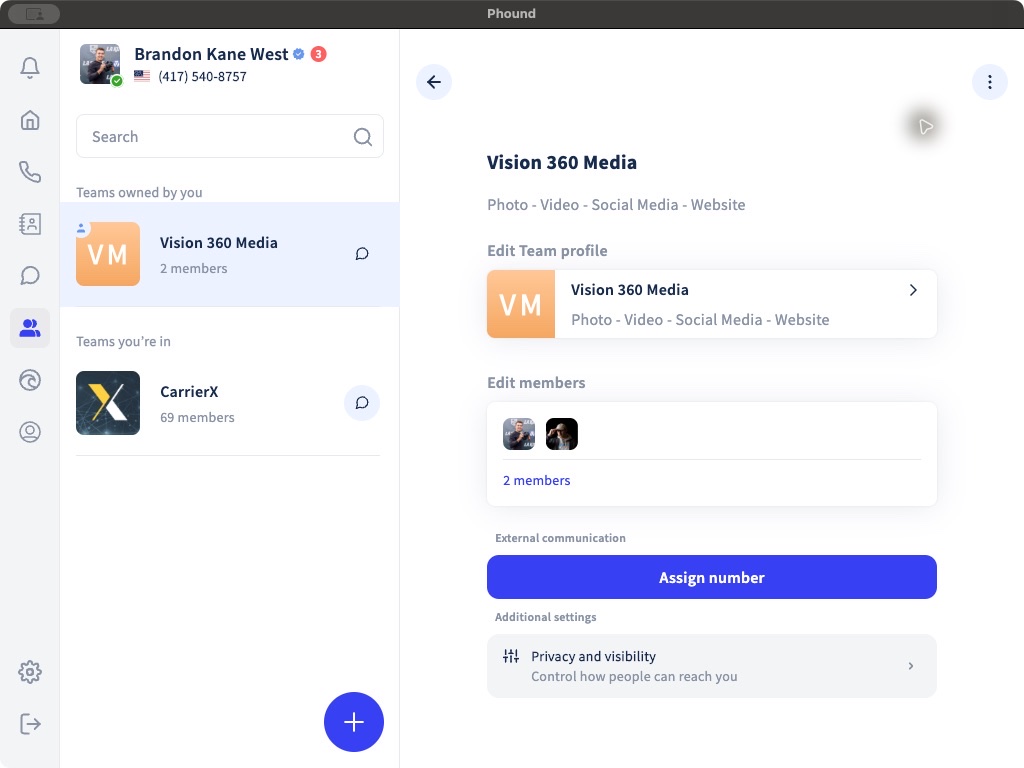The height and width of the screenshot is (768, 1024).
Task: Click '69 members' under CarrierX
Action: point(197,417)
